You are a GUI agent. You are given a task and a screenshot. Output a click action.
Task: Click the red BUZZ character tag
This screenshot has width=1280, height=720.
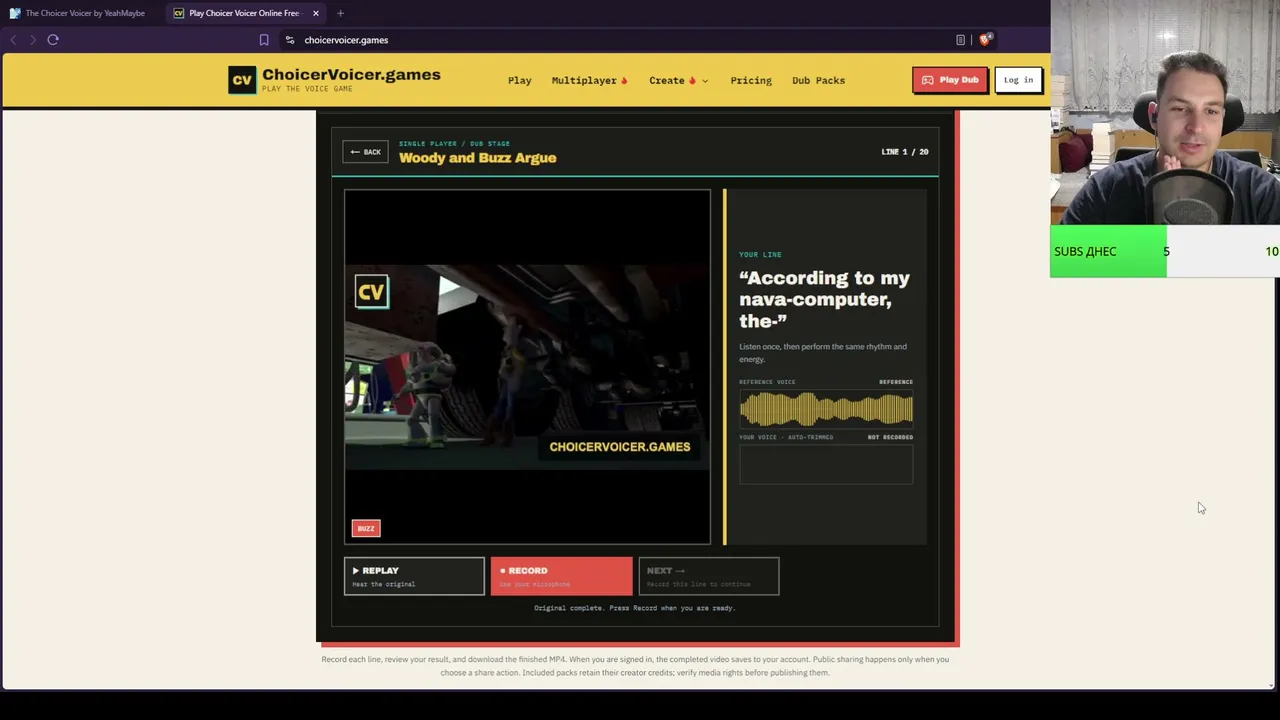point(366,528)
